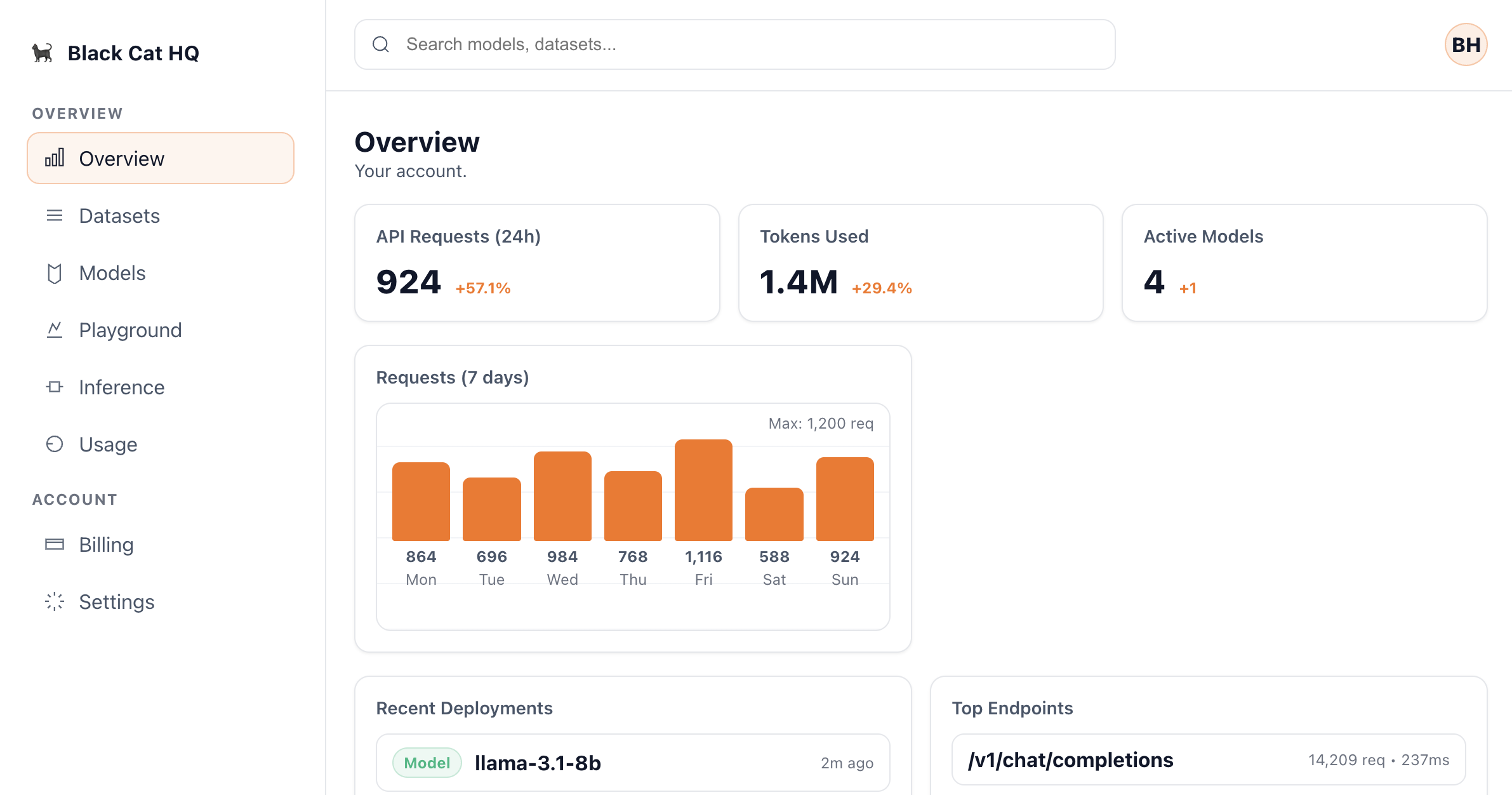Click the Playground chart icon
Screen dimensions: 1512x795
pos(55,330)
